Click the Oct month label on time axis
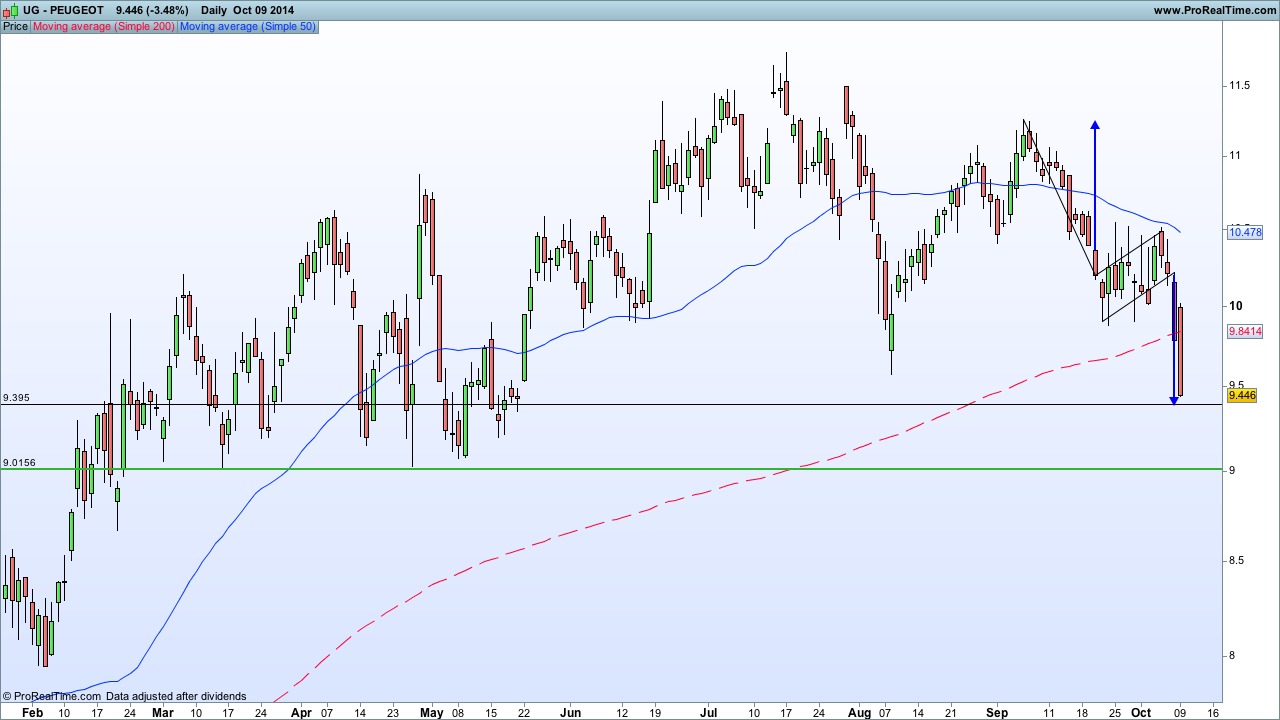The width and height of the screenshot is (1280, 720). tap(1141, 713)
